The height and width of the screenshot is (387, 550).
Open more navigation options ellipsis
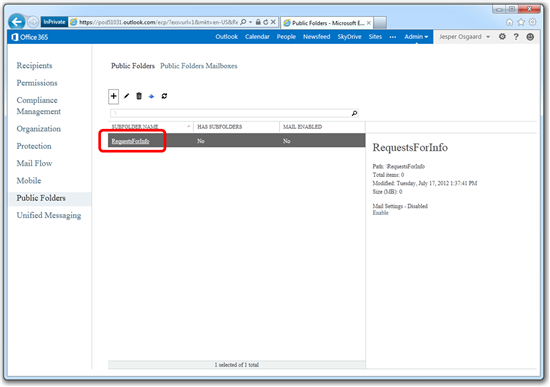pyautogui.click(x=393, y=37)
